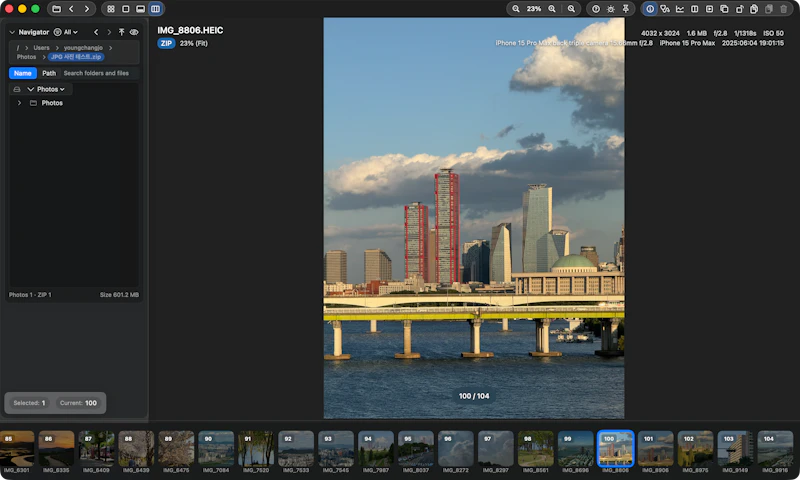Click the 4032 x 3024 dimensions text
The height and width of the screenshot is (480, 800).
[660, 33]
